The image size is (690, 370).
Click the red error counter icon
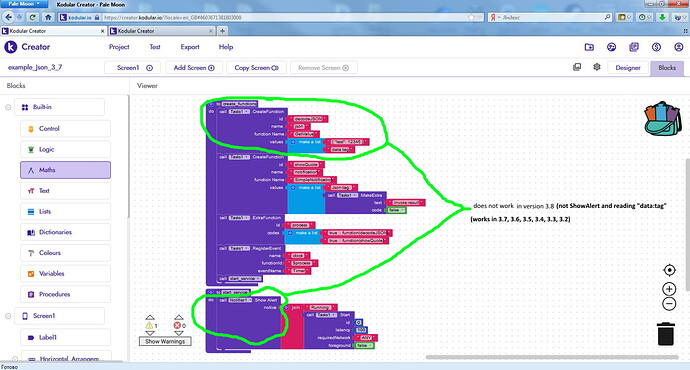[x=177, y=326]
